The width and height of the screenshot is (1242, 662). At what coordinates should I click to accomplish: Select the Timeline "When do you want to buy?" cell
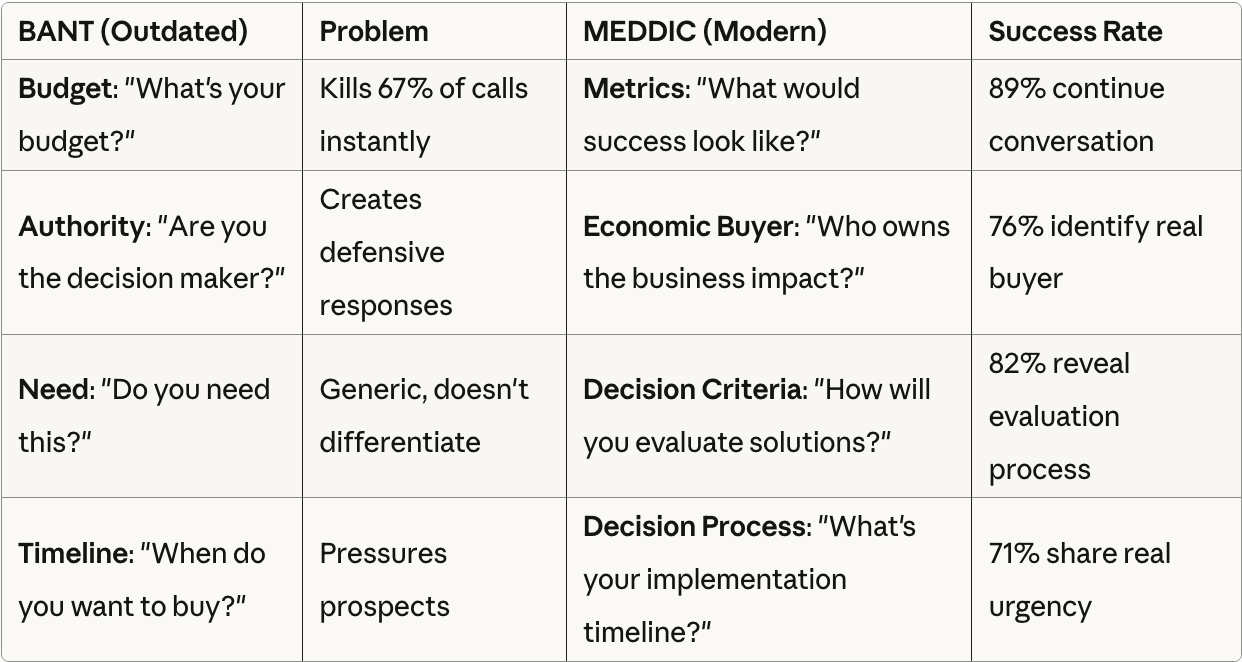(x=142, y=579)
